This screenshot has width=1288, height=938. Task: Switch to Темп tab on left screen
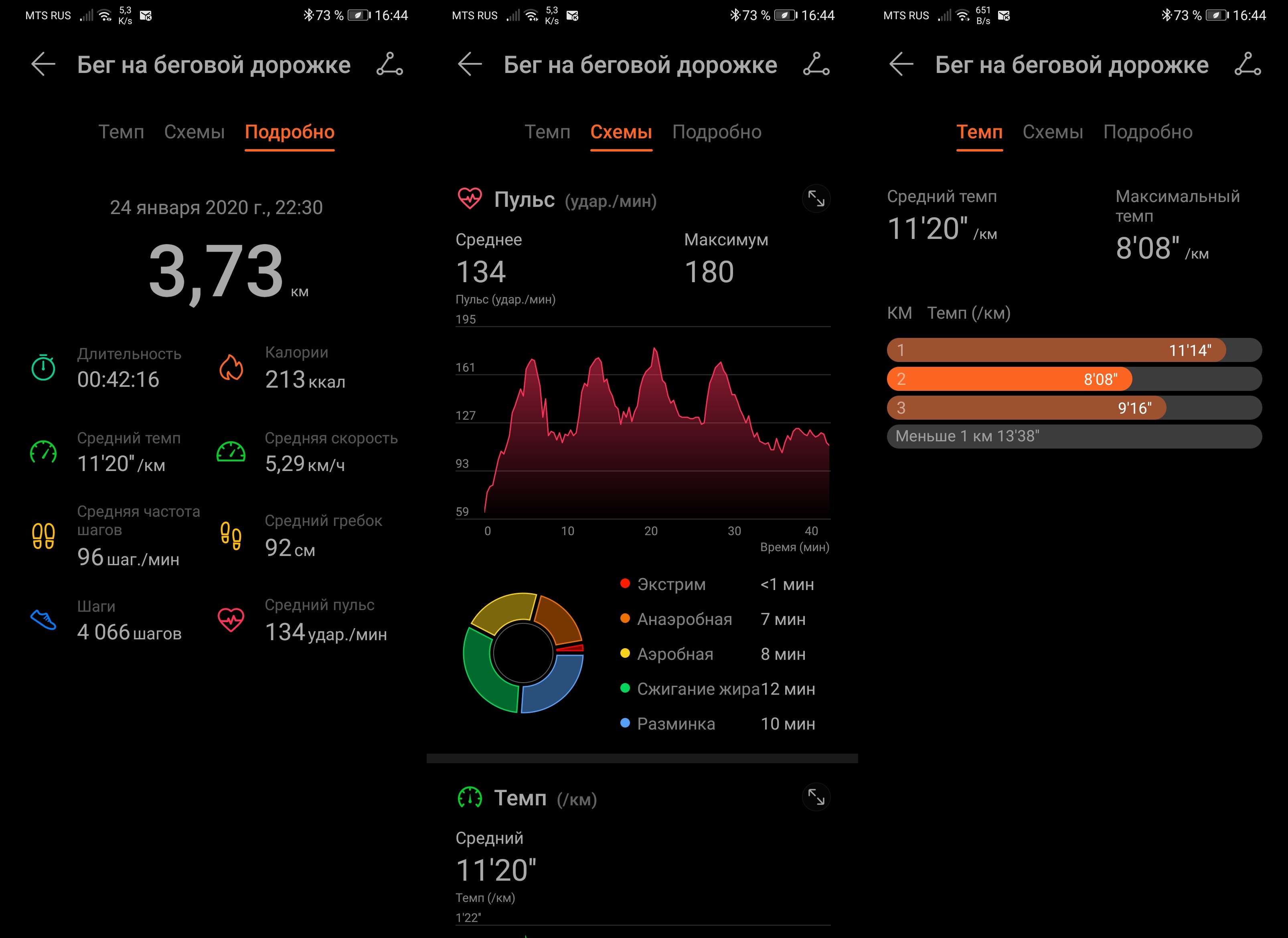[121, 132]
